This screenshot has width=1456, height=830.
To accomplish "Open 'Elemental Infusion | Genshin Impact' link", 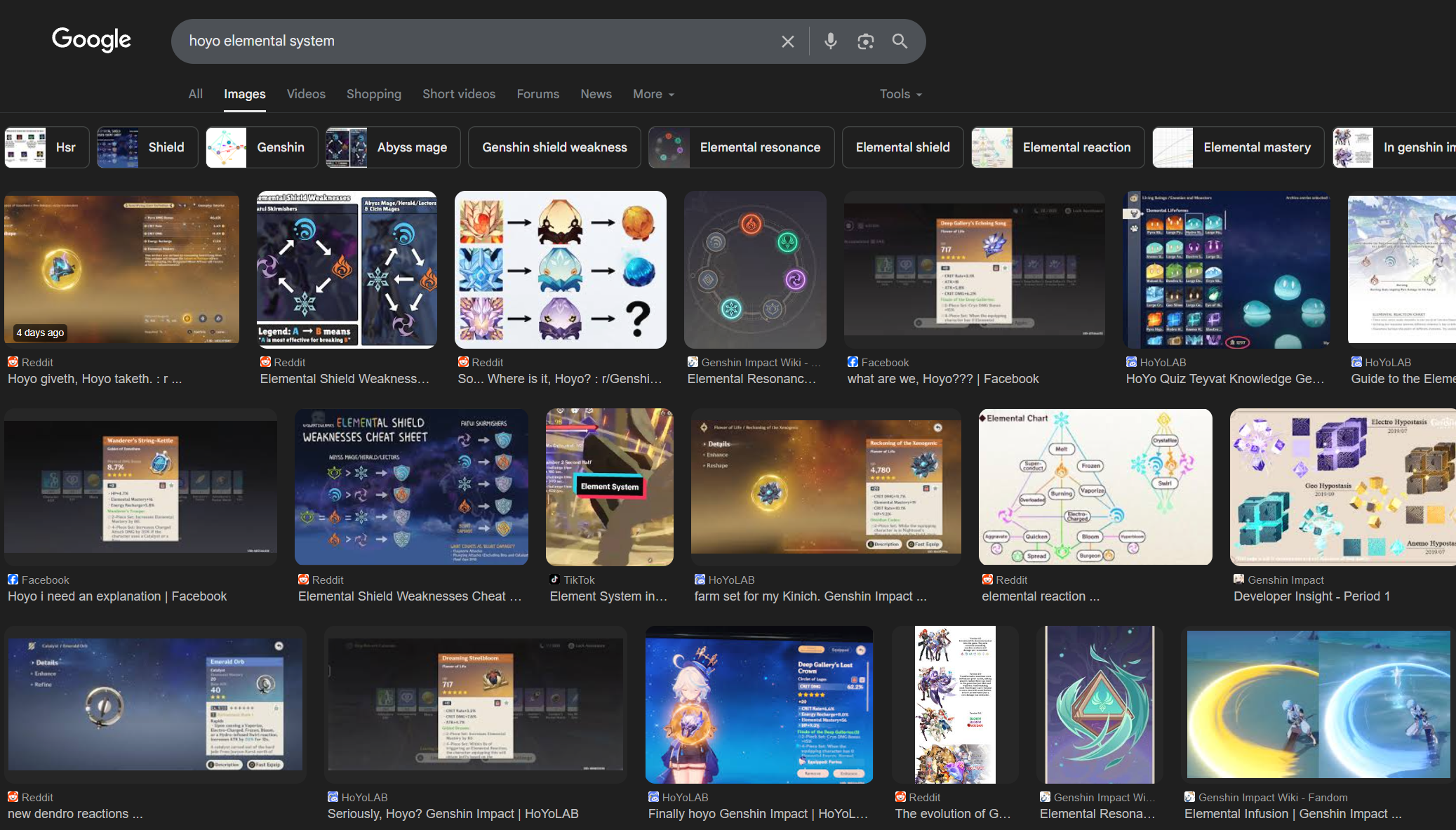I will pos(1293,814).
